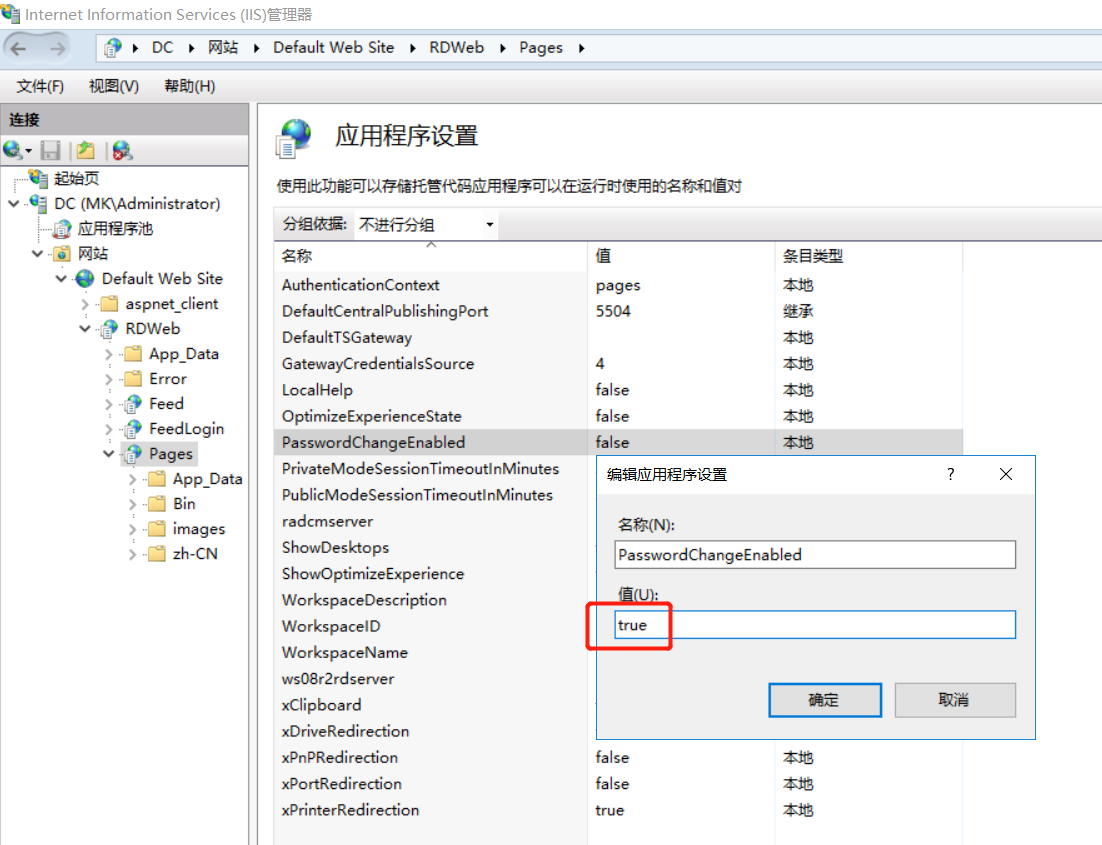Click the 取消 button in the dialog
This screenshot has width=1102, height=845.
pos(954,700)
